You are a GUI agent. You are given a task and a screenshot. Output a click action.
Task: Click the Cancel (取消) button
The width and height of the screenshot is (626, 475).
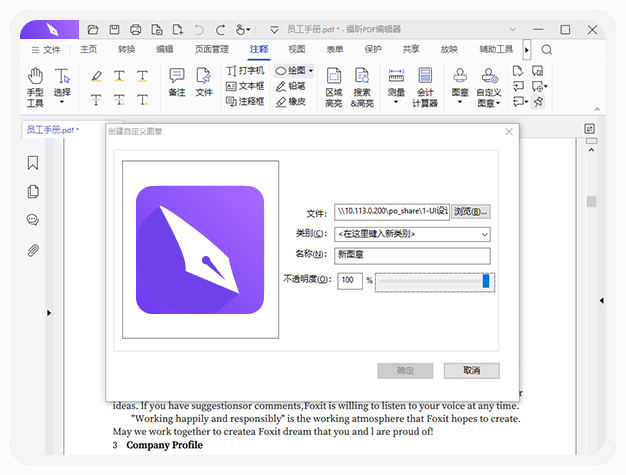[471, 370]
